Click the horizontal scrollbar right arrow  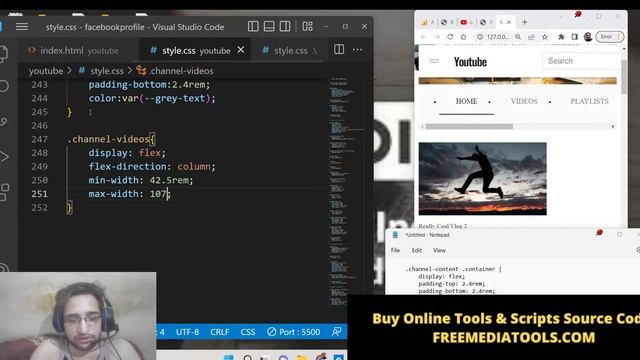tap(613, 127)
